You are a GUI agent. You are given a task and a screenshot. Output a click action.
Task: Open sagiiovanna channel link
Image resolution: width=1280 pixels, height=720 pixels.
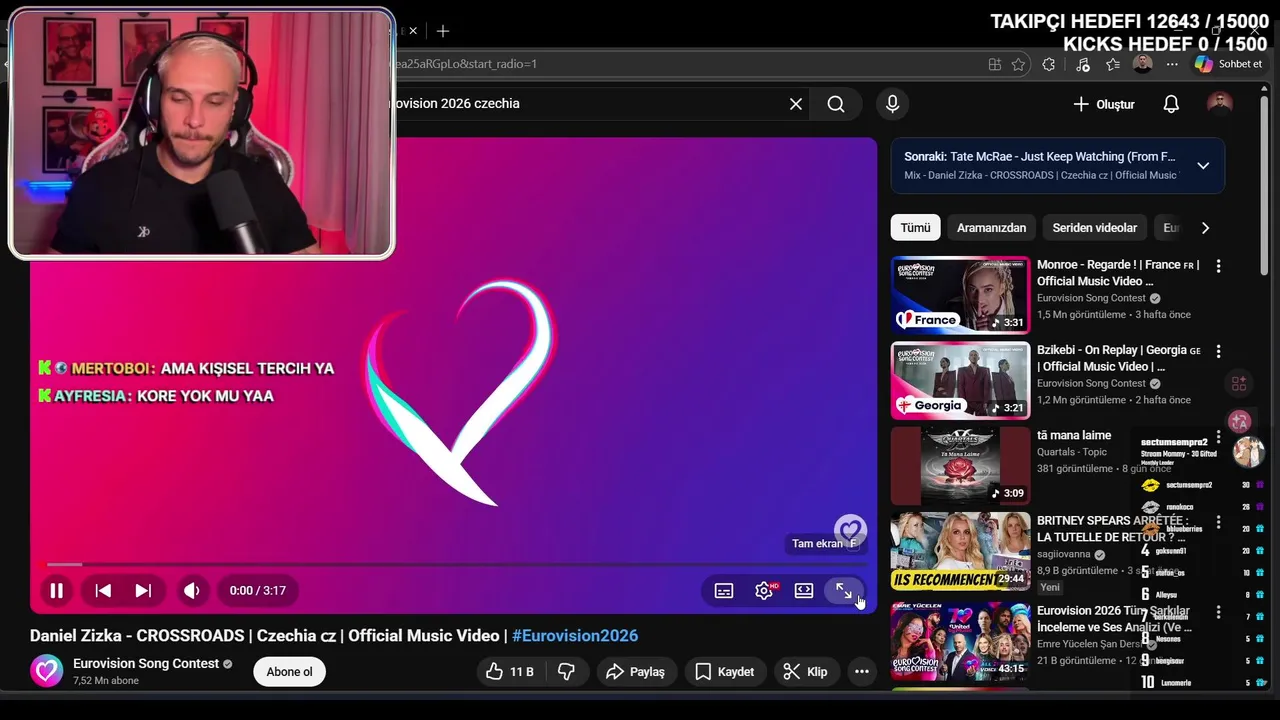coord(1063,554)
